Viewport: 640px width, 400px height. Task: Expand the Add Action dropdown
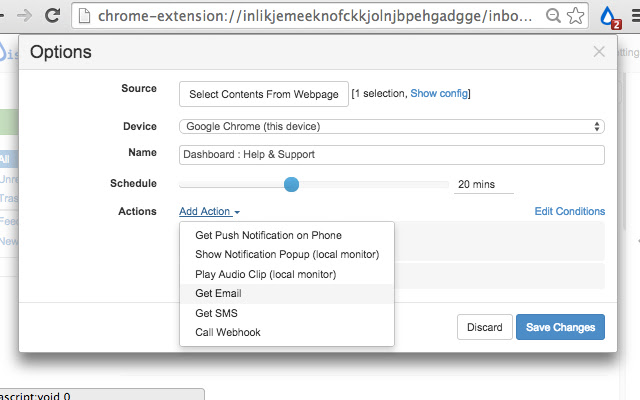click(x=209, y=212)
